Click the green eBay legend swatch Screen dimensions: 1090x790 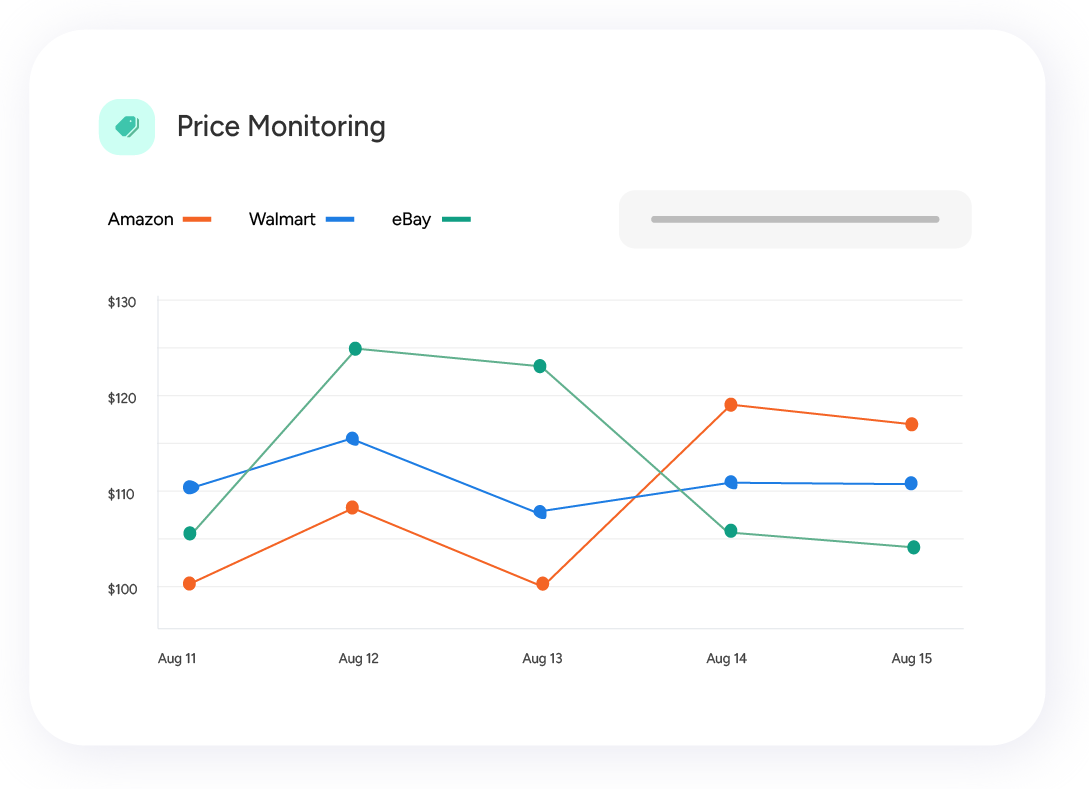(457, 220)
